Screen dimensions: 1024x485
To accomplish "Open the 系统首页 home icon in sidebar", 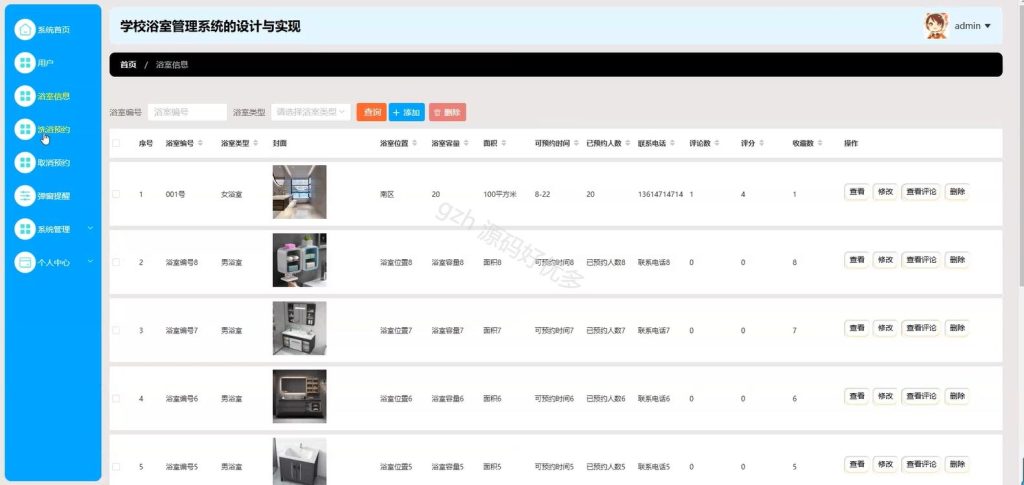I will (x=25, y=29).
